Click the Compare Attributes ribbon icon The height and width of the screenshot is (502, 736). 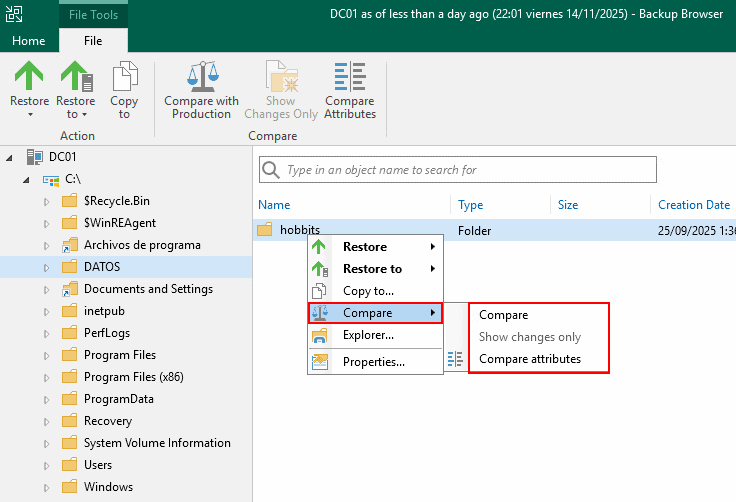coord(350,76)
